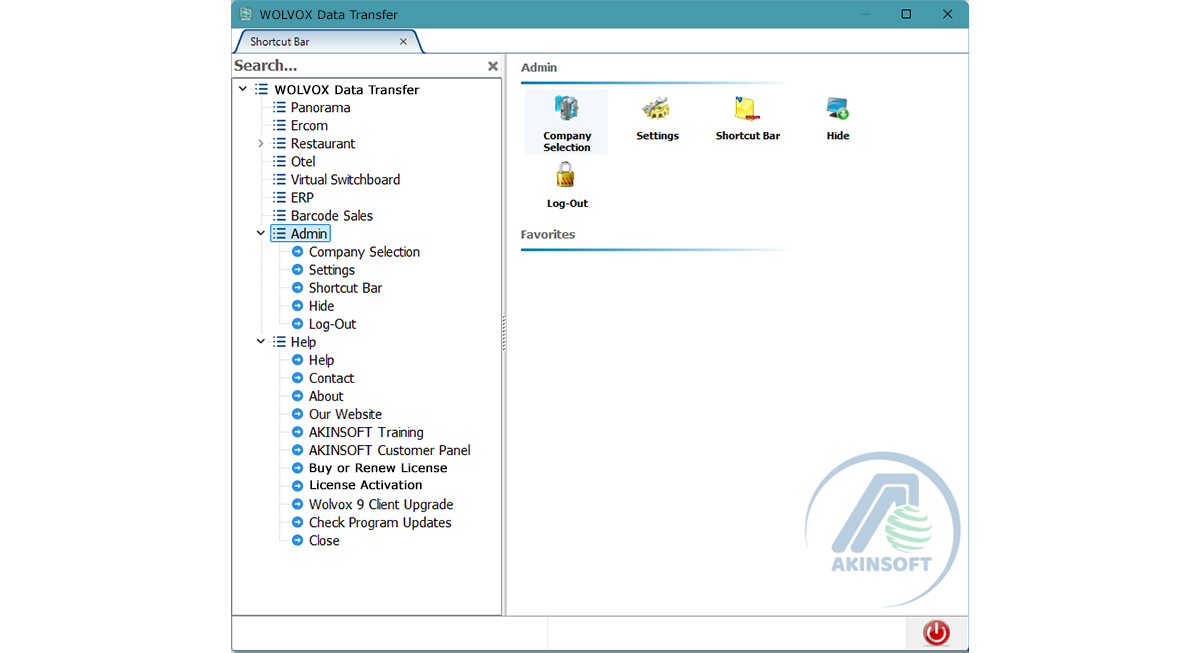Open License Activation from the Help list
The width and height of the screenshot is (1200, 653).
click(x=365, y=485)
